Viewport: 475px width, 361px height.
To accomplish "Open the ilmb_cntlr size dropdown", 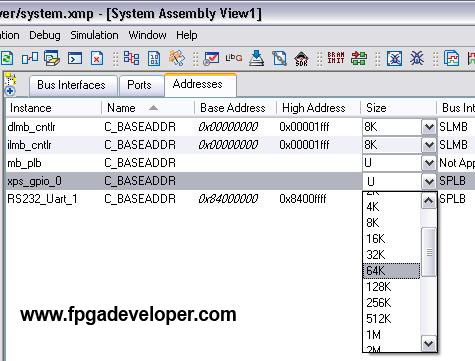I will (429, 145).
